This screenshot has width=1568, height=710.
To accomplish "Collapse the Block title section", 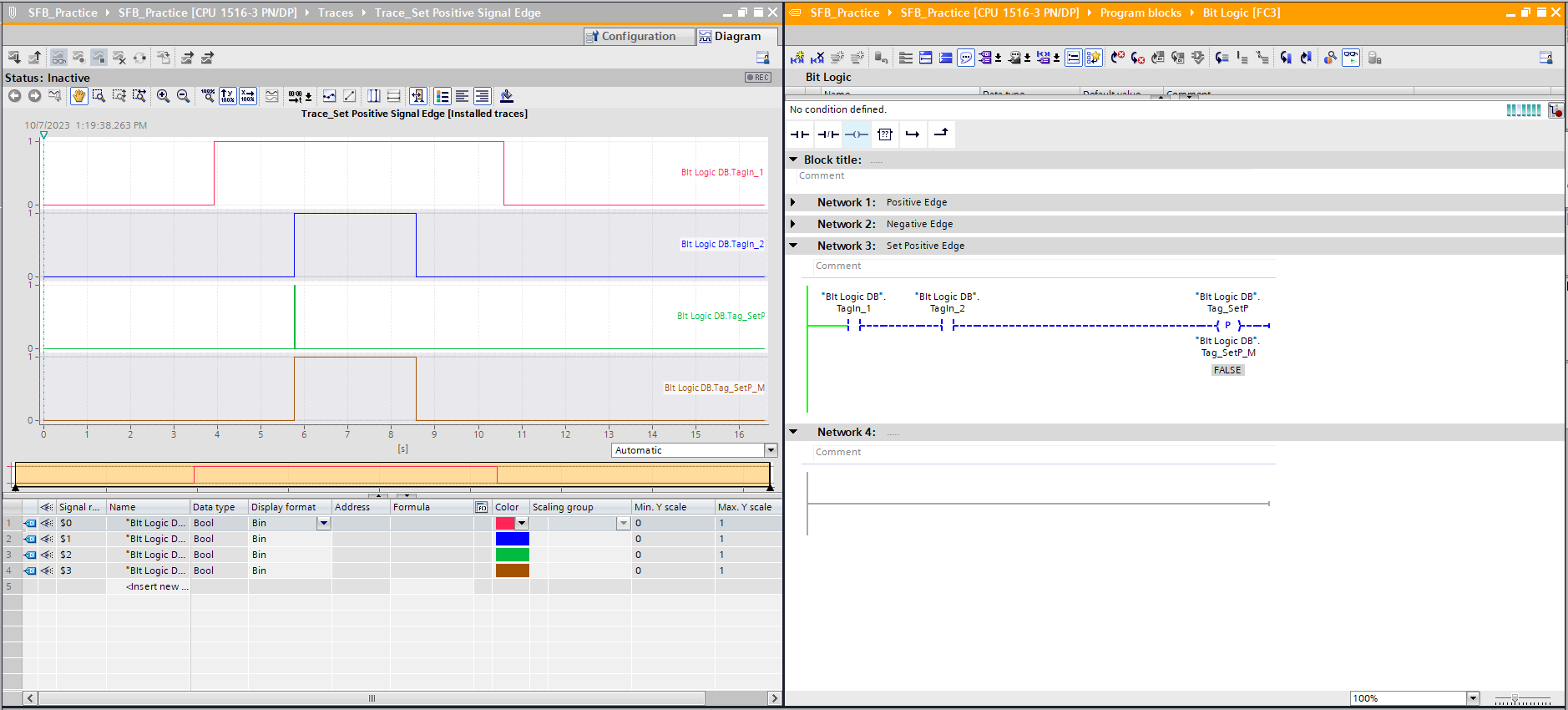I will 793,160.
